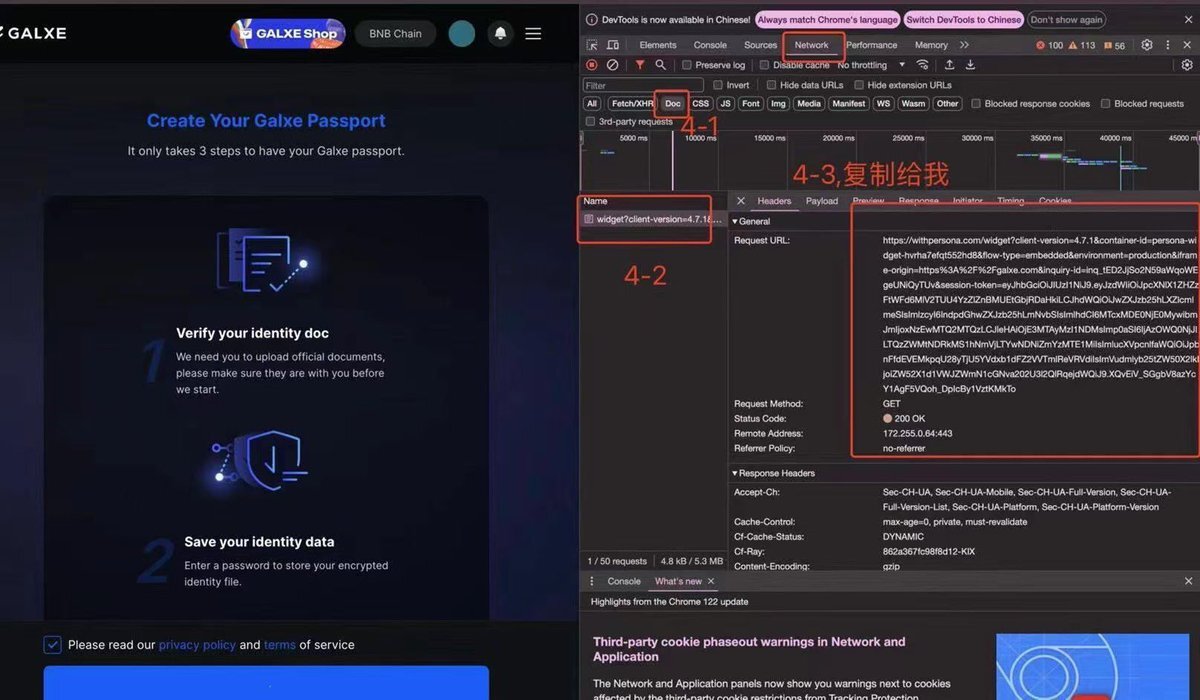Viewport: 1200px width, 700px height.
Task: Open the terms of service link
Action: pos(280,645)
